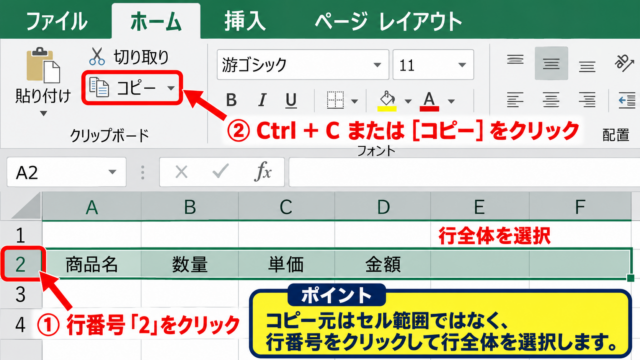Select column E header
Viewport: 640px width, 360px height.
coord(480,207)
